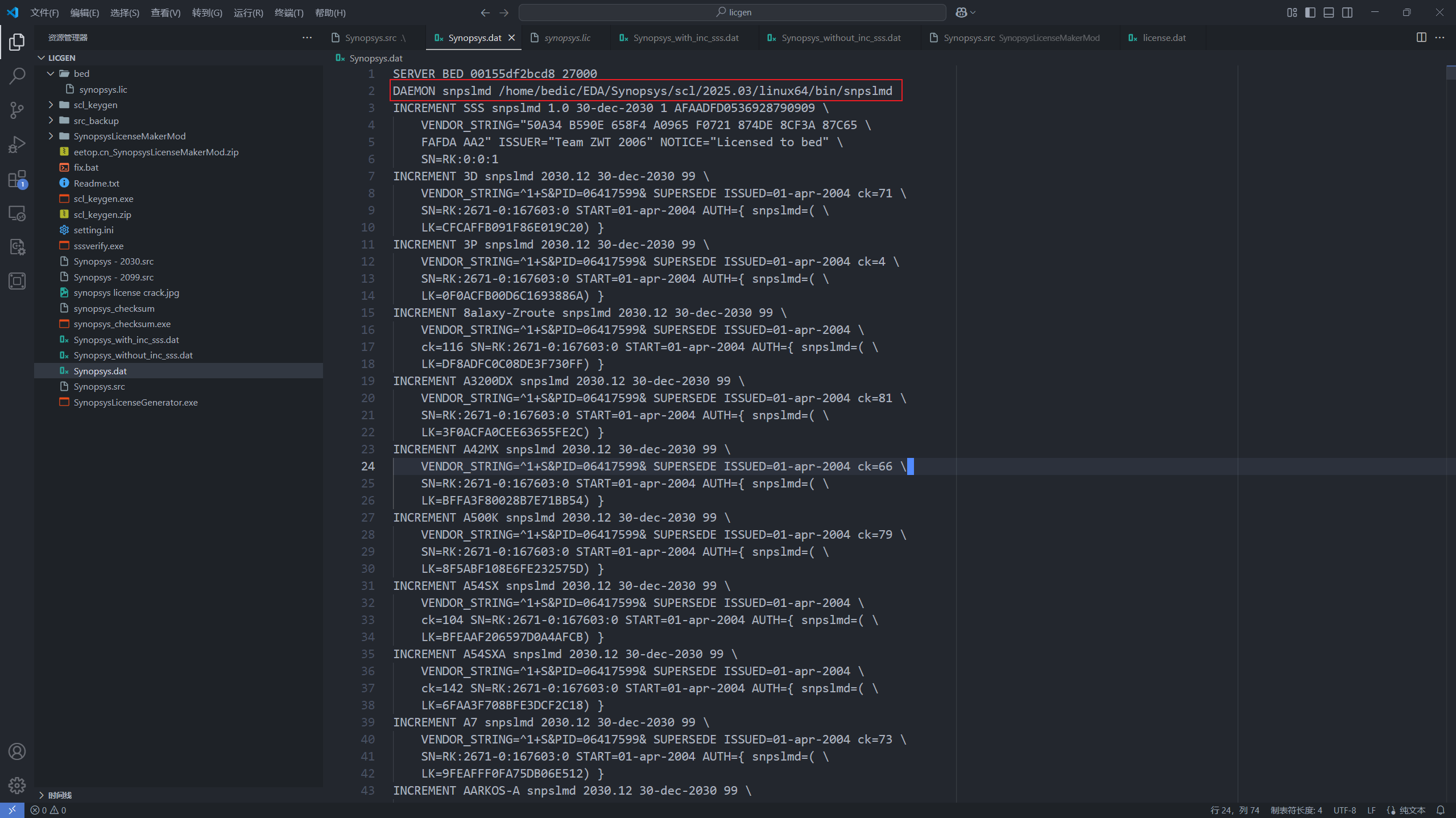Switch to license.dat tab
This screenshot has height=818, width=1456.
(x=1164, y=38)
